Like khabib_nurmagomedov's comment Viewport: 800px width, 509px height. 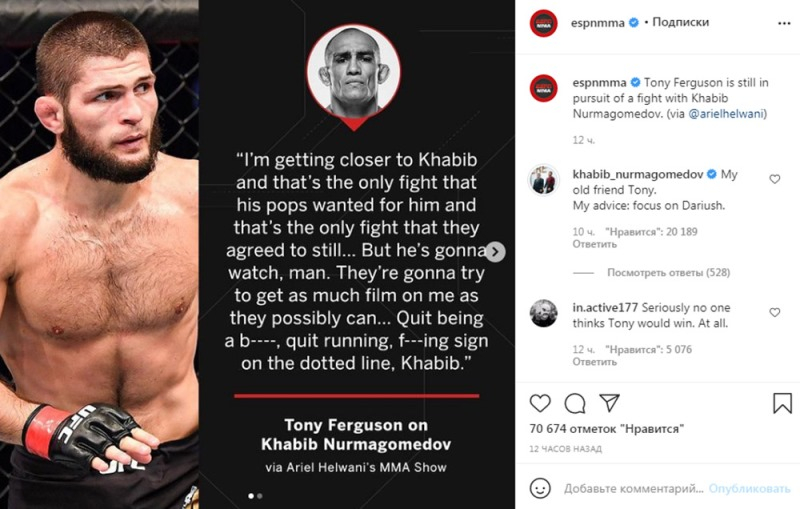click(x=775, y=179)
